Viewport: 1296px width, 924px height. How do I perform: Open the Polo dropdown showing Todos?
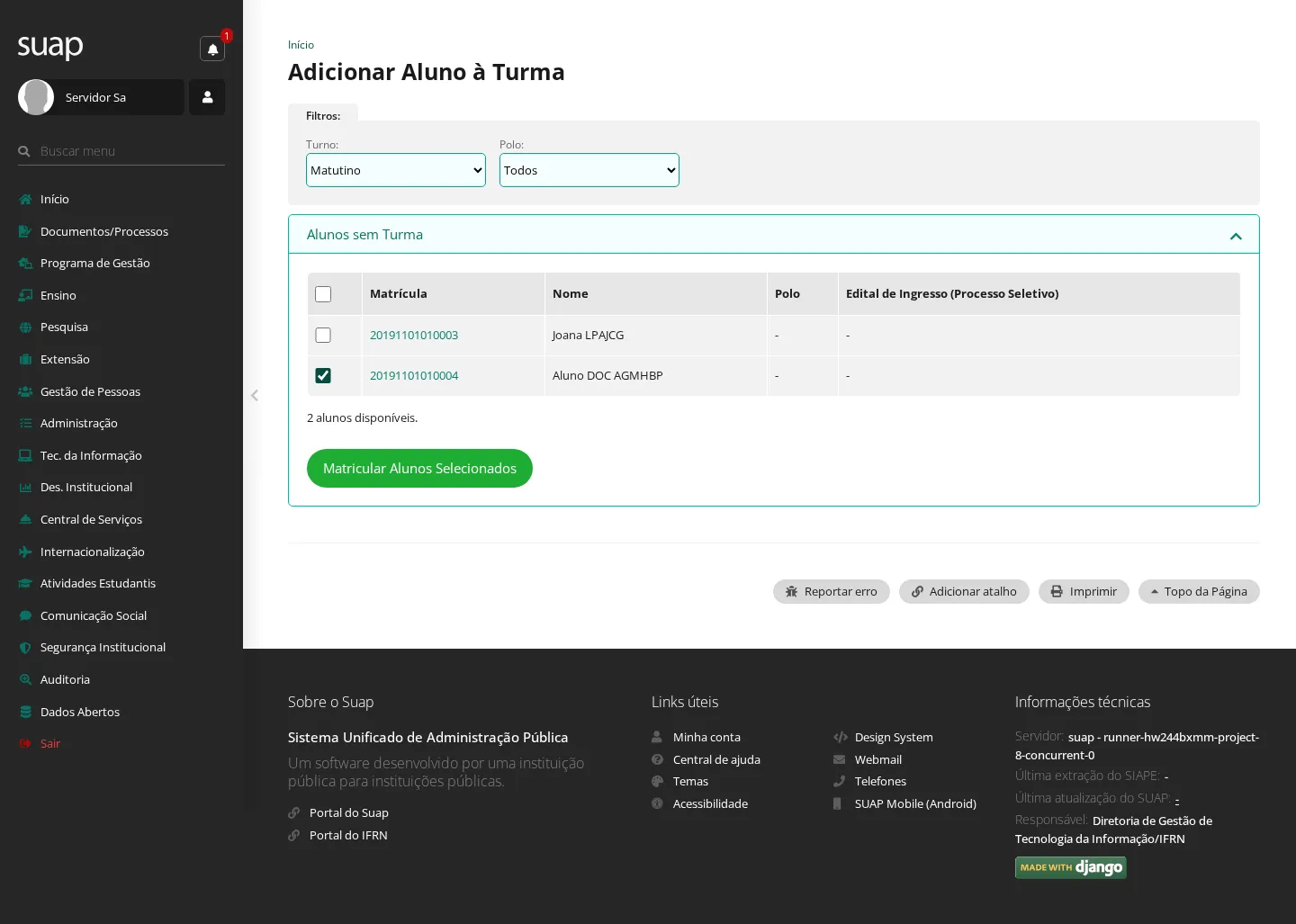pos(589,170)
